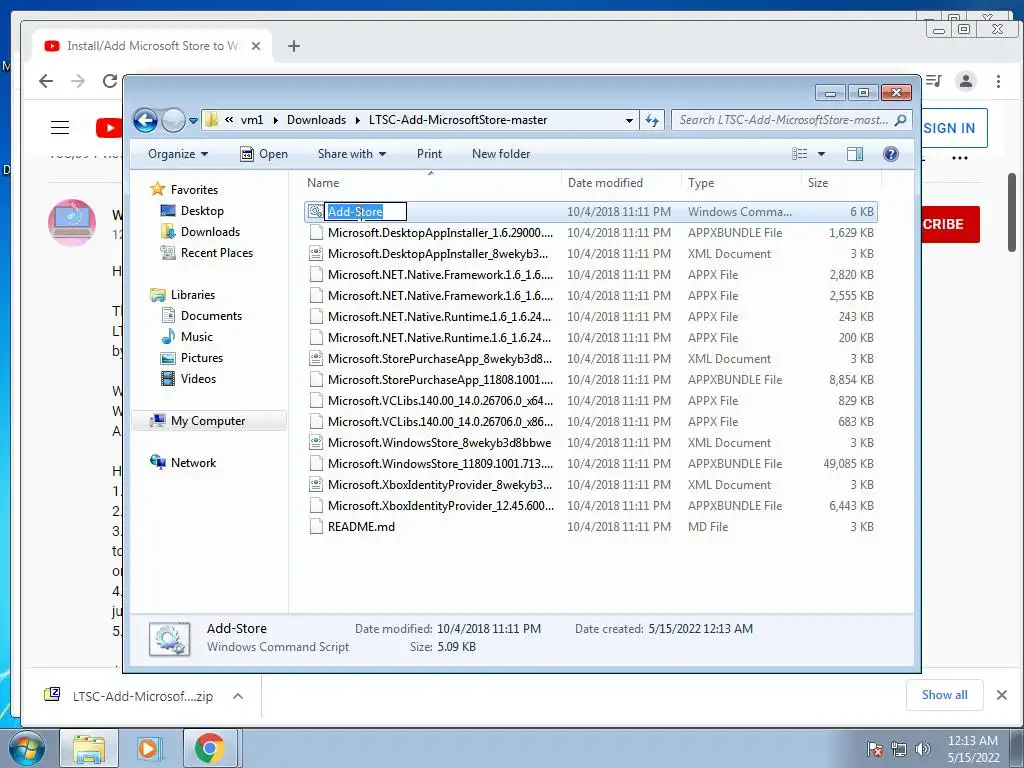Click the search magnifier icon in Explorer

point(901,120)
